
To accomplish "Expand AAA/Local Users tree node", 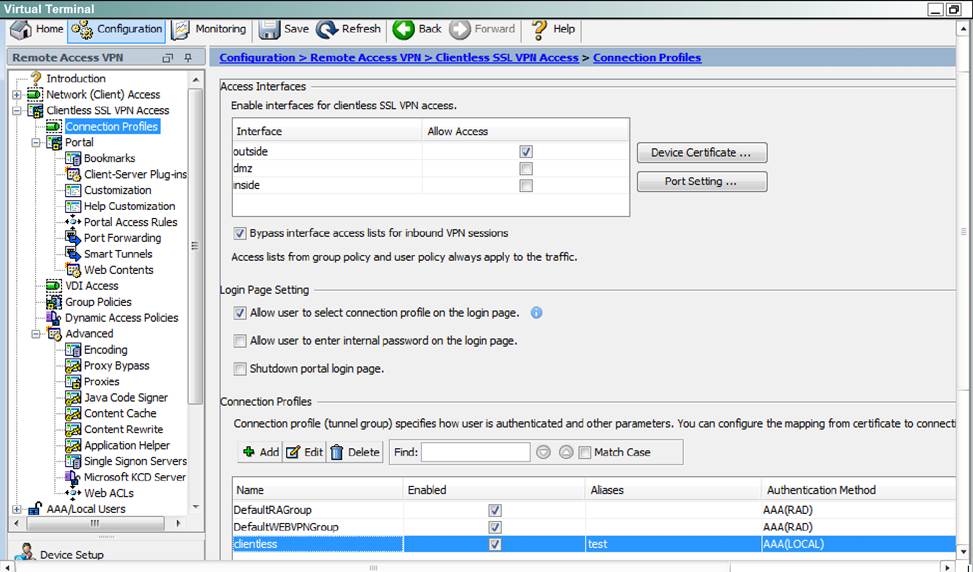I will tap(17, 509).
